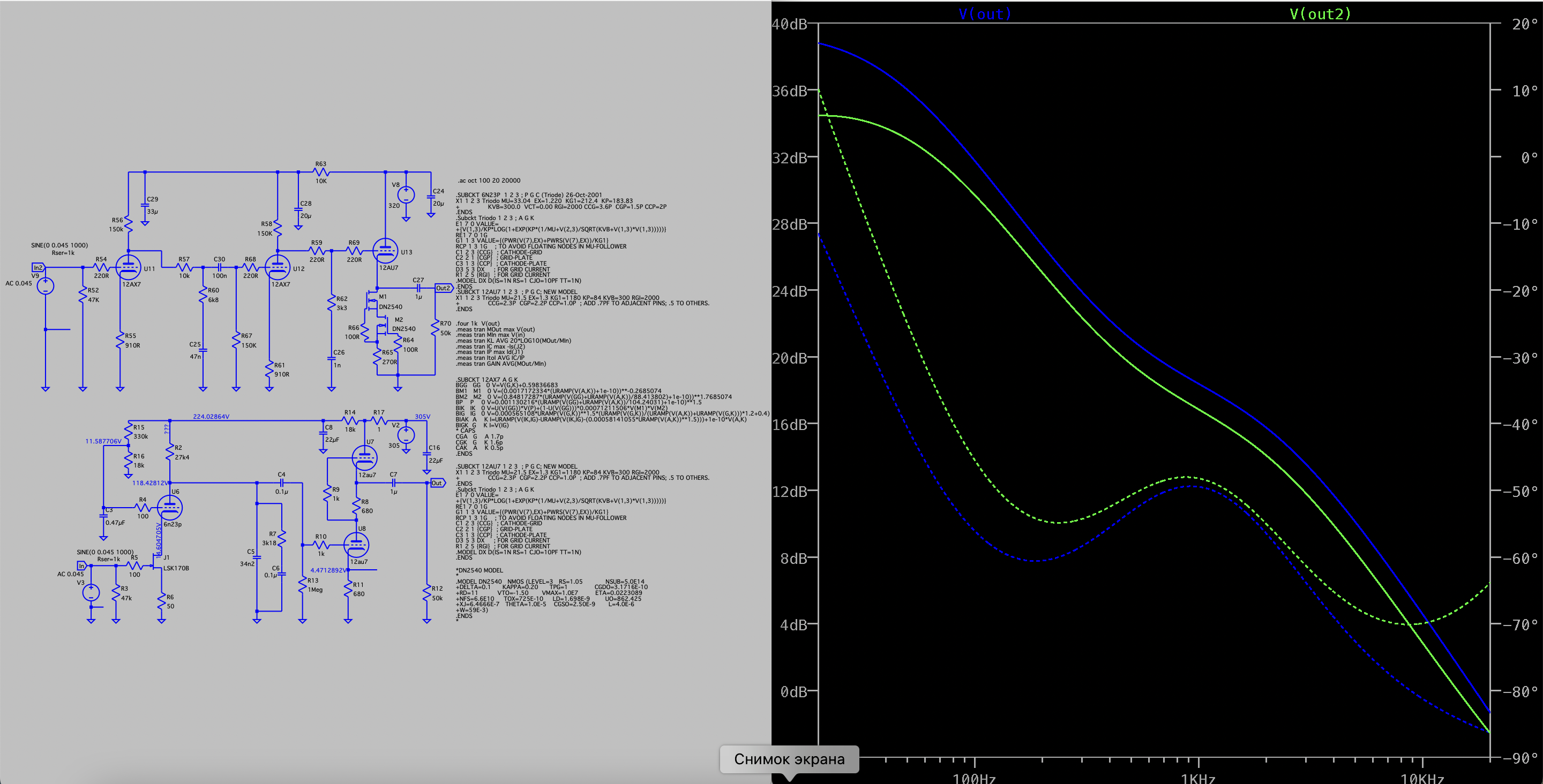Click the In2 input port label

38,268
